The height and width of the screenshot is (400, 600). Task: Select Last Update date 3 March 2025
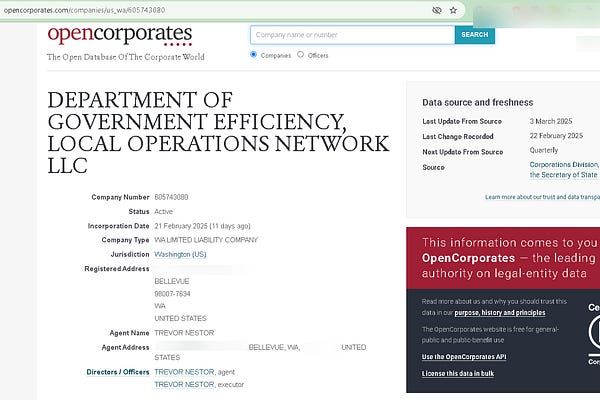[x=551, y=121]
